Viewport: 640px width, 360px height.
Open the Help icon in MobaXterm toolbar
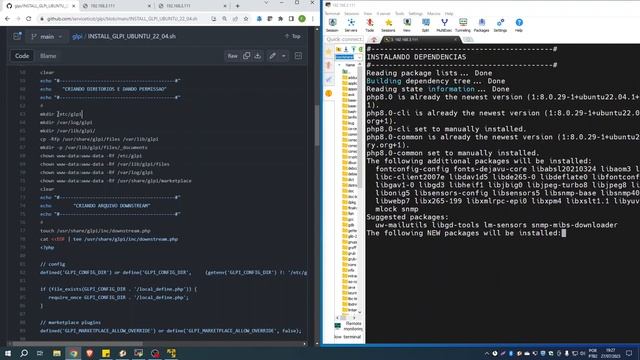519,25
